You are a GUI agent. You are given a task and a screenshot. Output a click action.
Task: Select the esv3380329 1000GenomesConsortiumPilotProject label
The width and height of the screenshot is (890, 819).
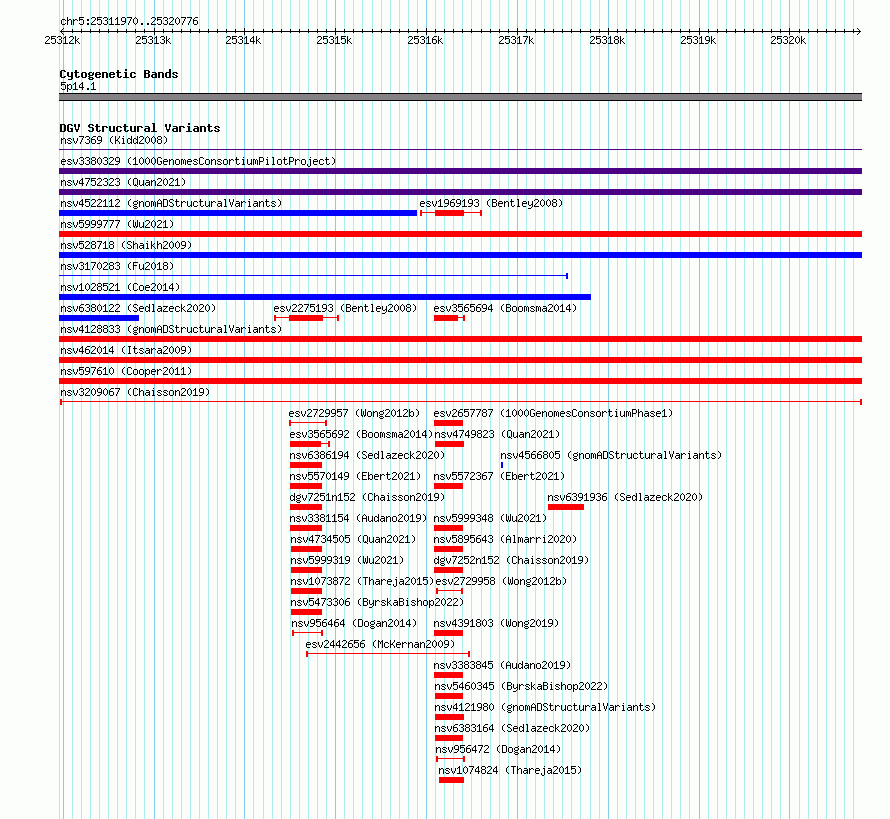pos(198,161)
